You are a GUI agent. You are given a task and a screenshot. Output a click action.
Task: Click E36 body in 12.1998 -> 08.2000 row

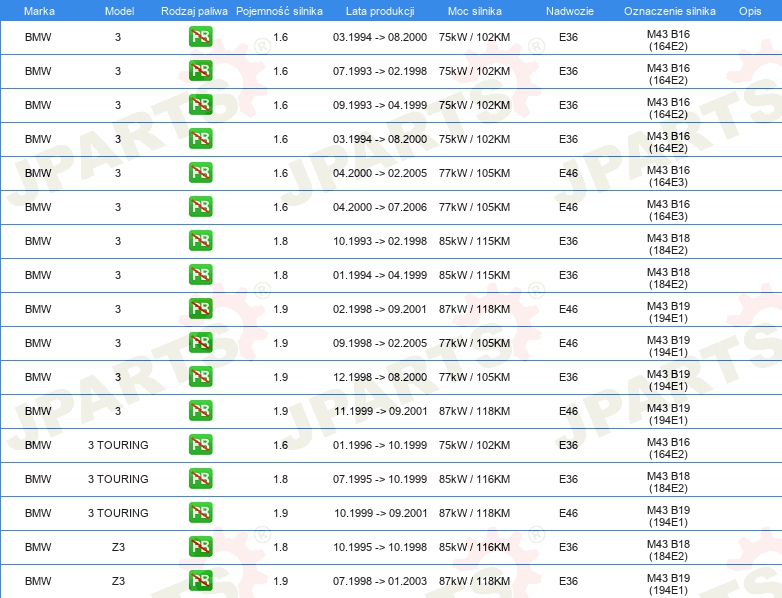[569, 377]
